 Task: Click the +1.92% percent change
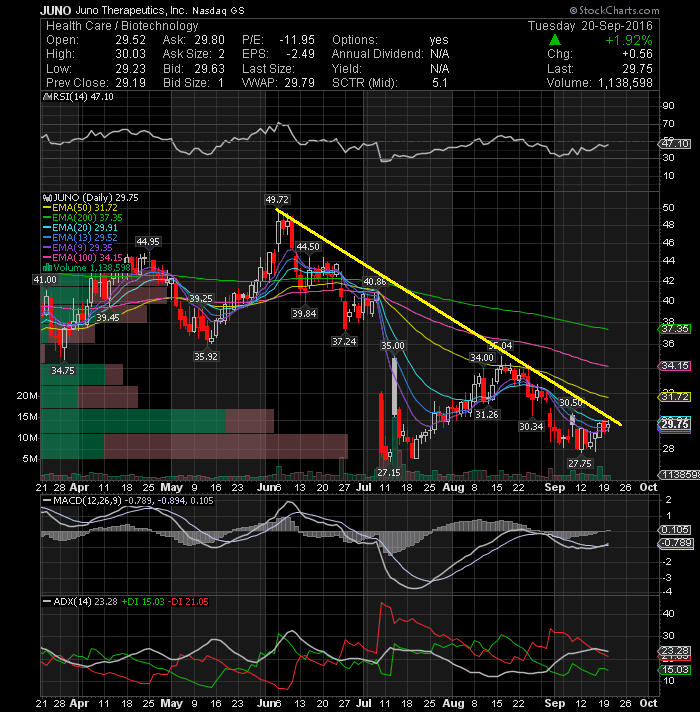pos(629,40)
